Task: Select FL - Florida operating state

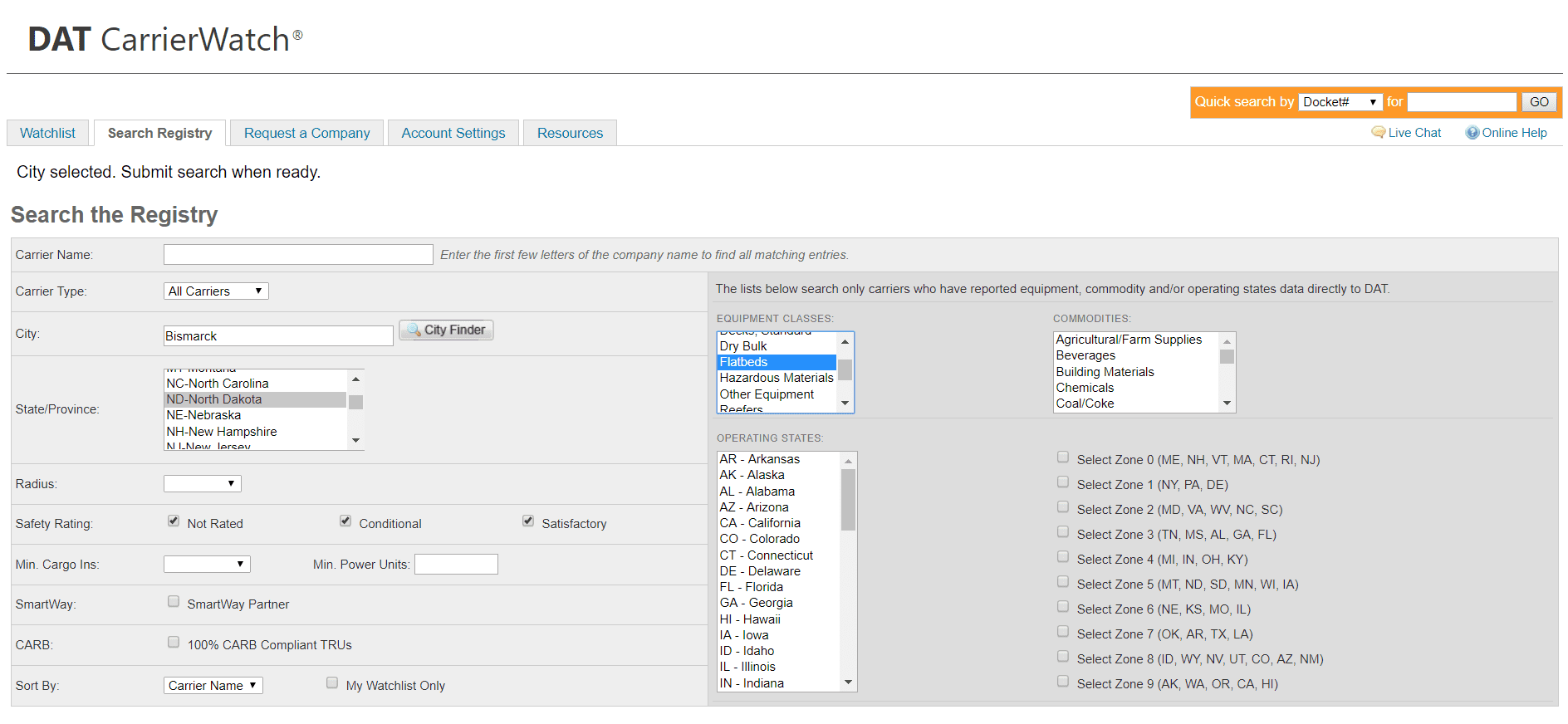Action: [778, 587]
